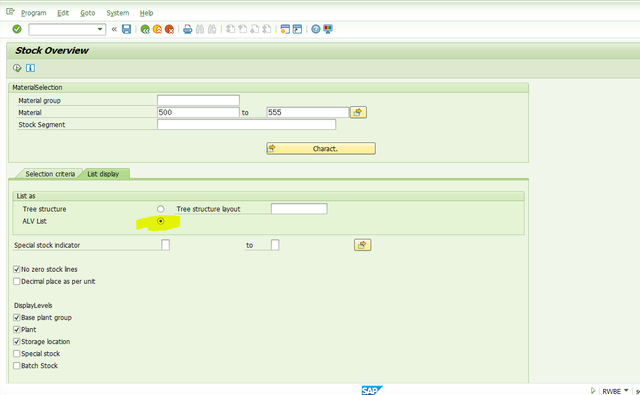Open the System menu

[x=118, y=13]
